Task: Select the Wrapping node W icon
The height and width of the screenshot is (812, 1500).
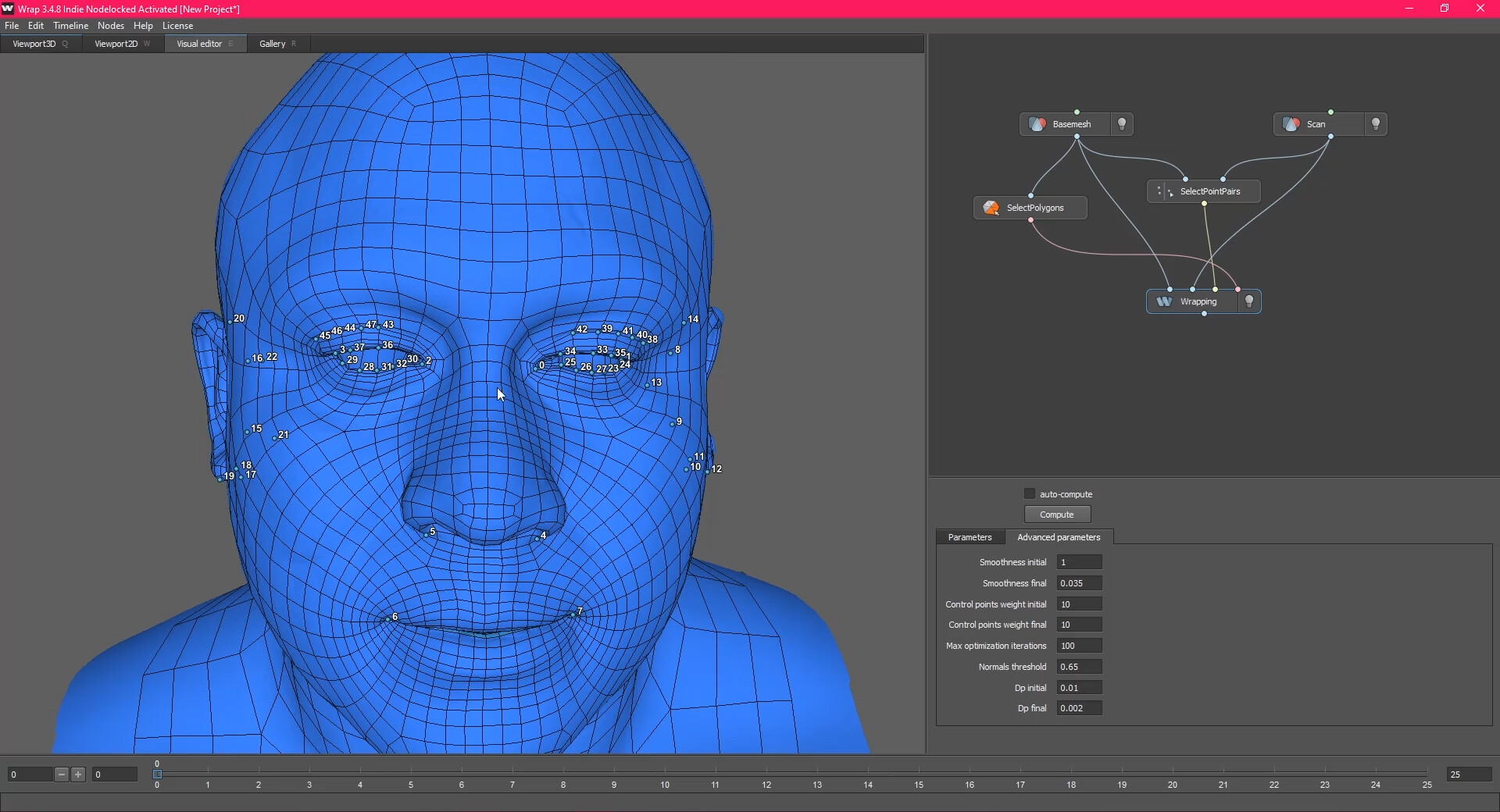Action: click(x=1163, y=301)
